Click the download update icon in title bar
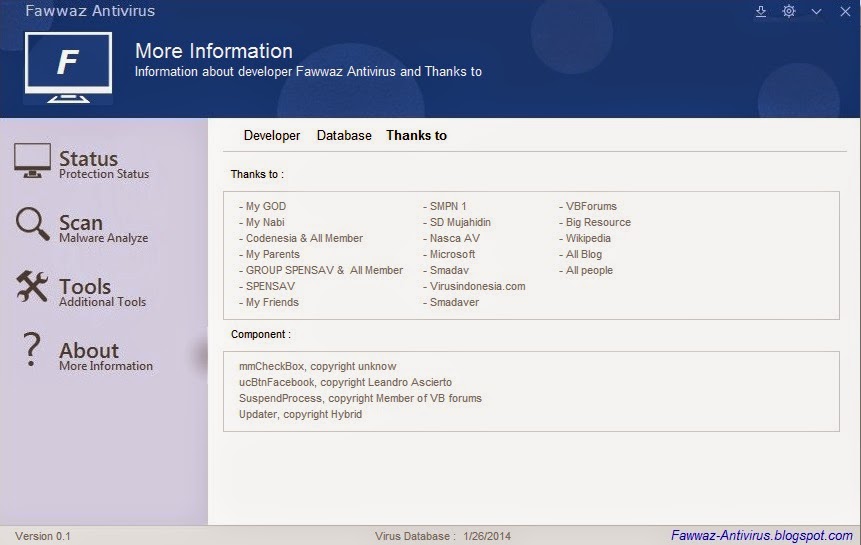The width and height of the screenshot is (861, 545). (x=761, y=11)
